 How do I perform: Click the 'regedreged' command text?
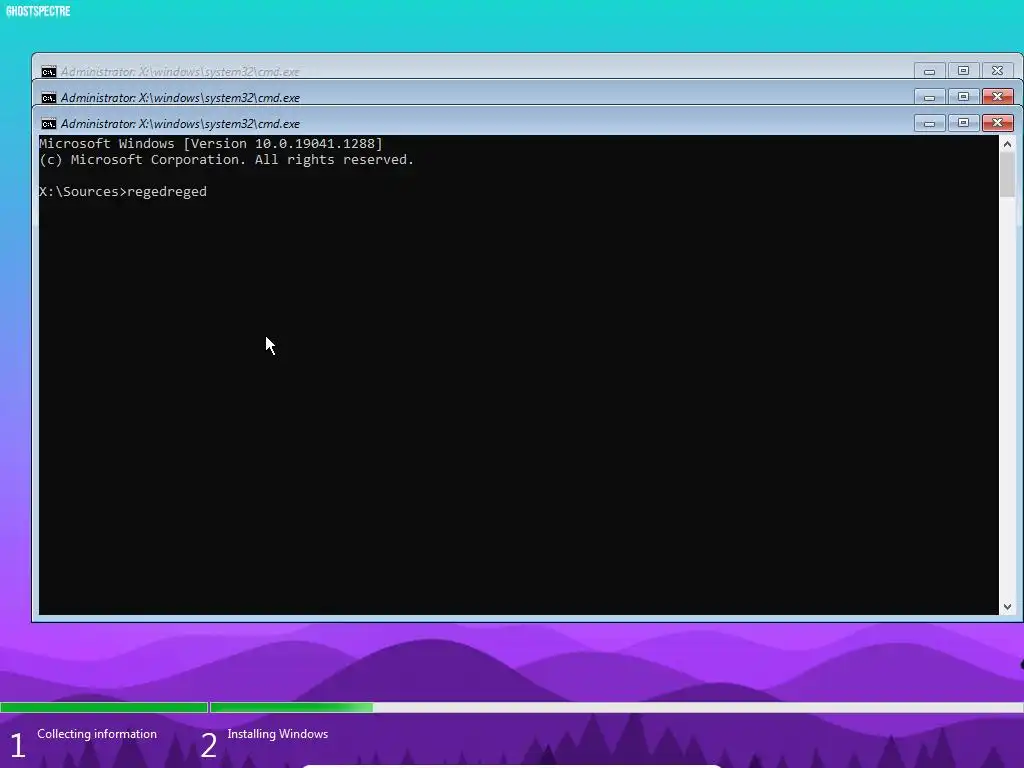point(167,191)
